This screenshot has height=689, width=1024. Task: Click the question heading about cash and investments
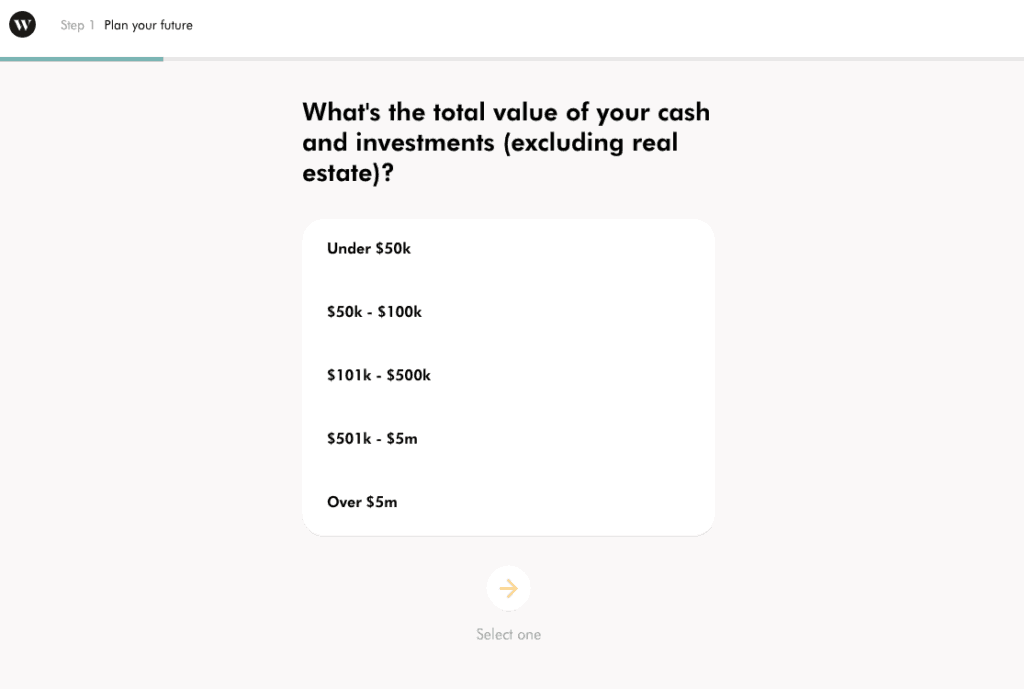(505, 142)
